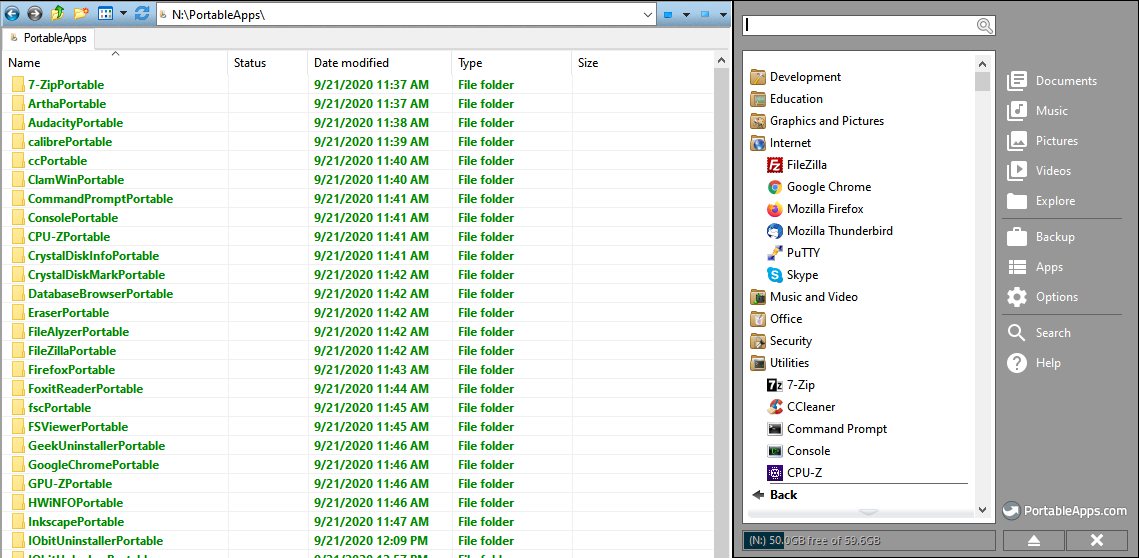Image resolution: width=1139 pixels, height=558 pixels.
Task: Click the file list scrollbar up arrow
Action: tap(721, 61)
